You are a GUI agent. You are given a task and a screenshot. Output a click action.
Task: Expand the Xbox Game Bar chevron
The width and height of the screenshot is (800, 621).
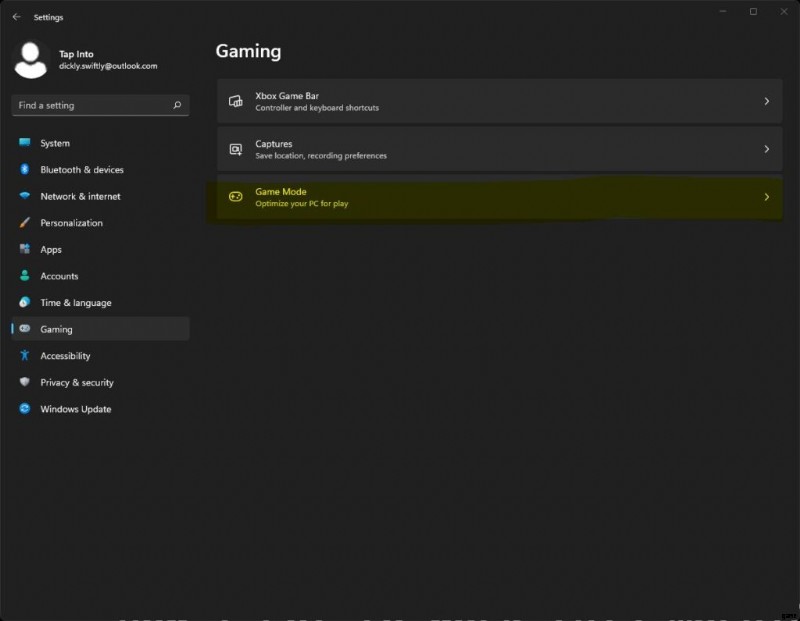coord(766,101)
